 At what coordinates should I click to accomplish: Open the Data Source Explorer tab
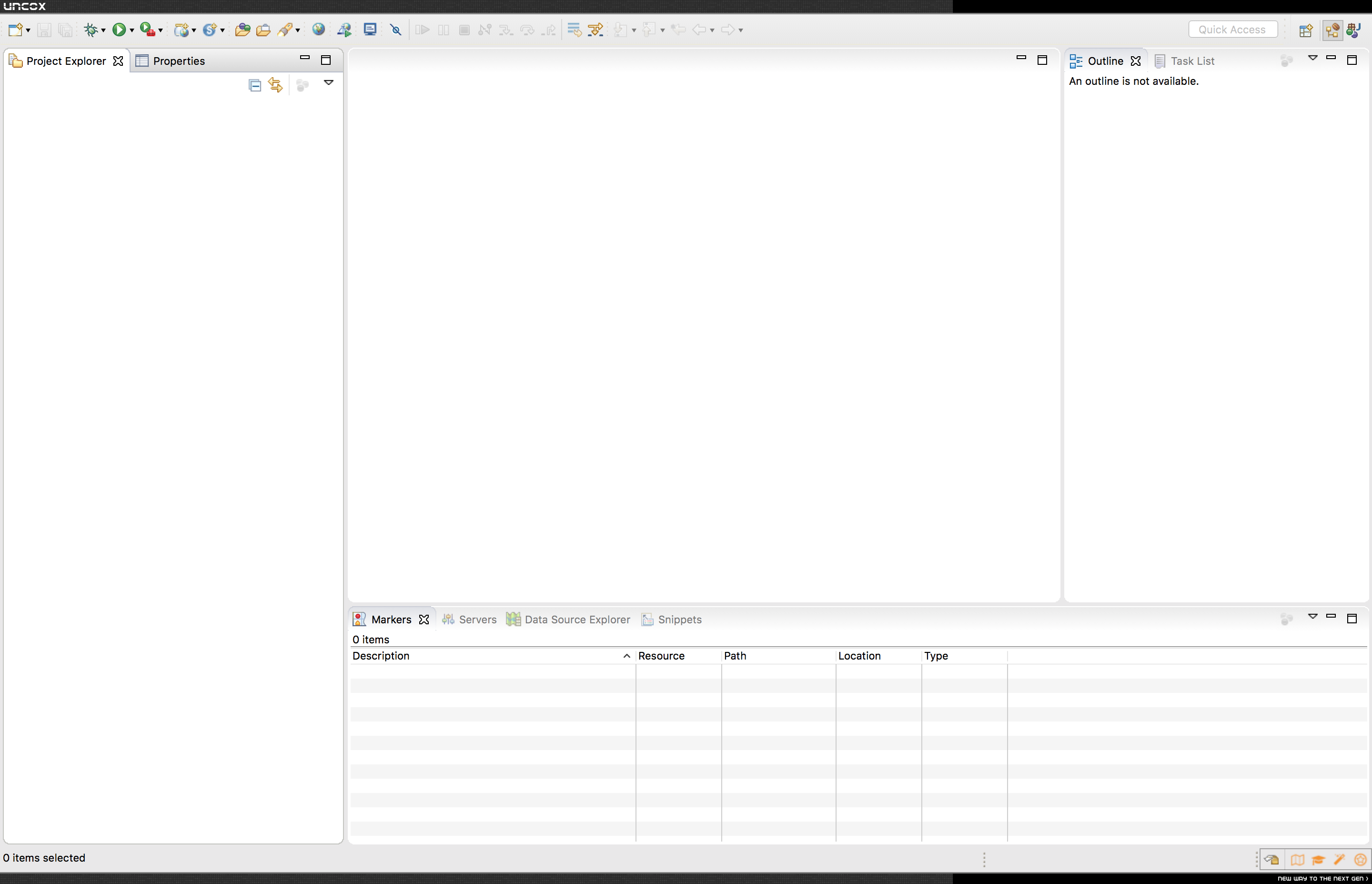568,620
